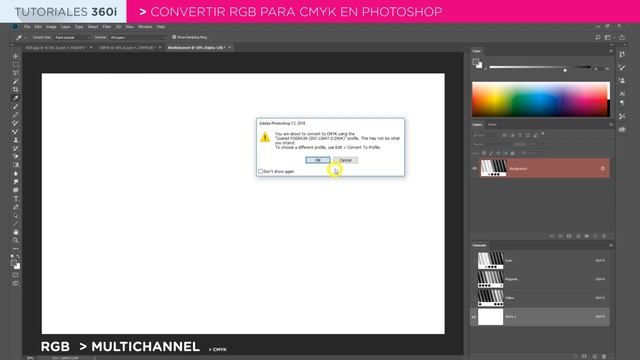The height and width of the screenshot is (360, 640).
Task: Select the Cyan channel thumbnail
Action: pos(491,260)
